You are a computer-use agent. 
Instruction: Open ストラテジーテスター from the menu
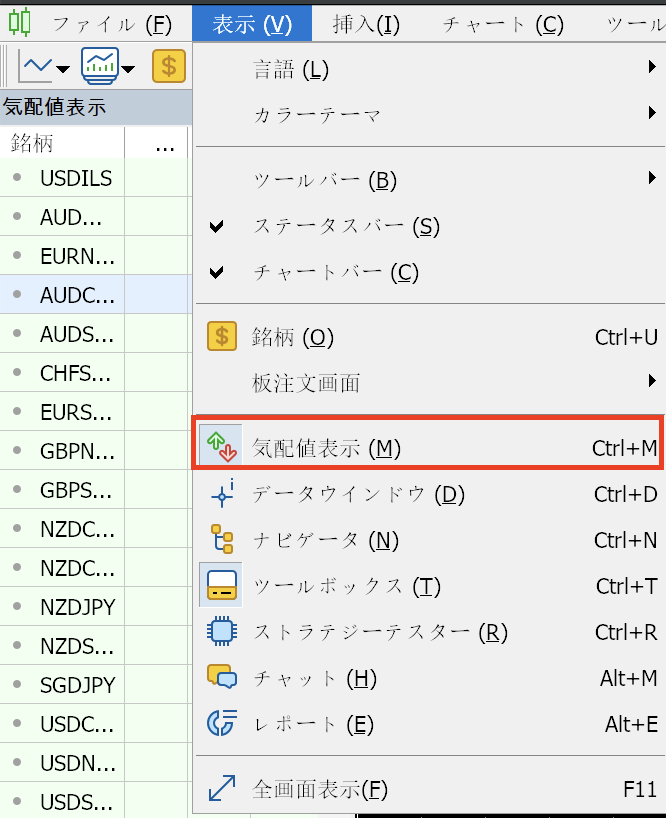tap(380, 632)
